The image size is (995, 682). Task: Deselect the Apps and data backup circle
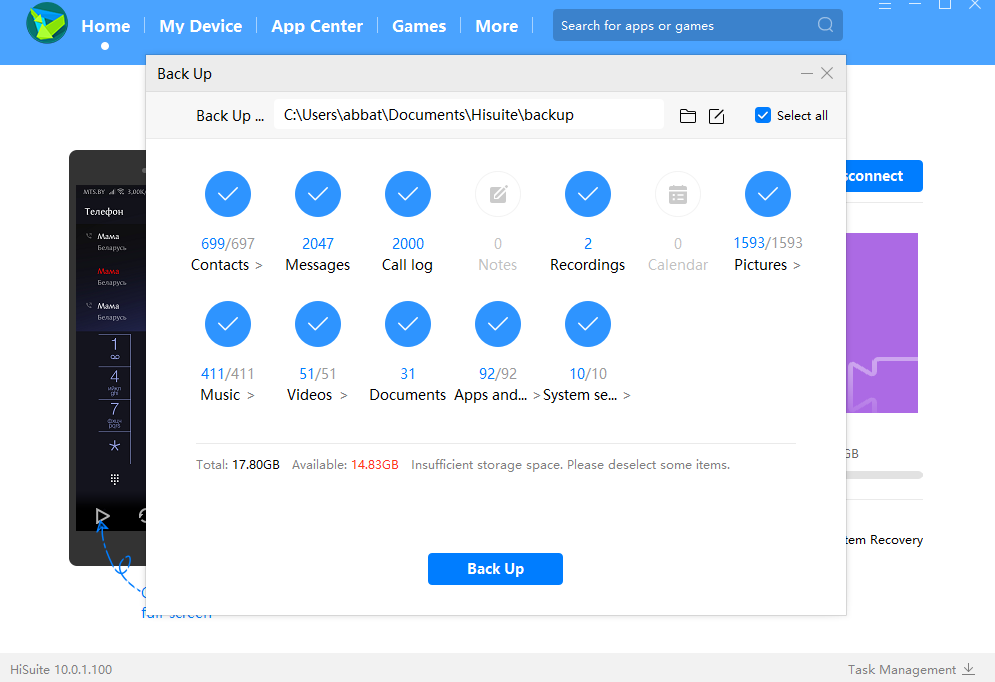click(x=498, y=324)
